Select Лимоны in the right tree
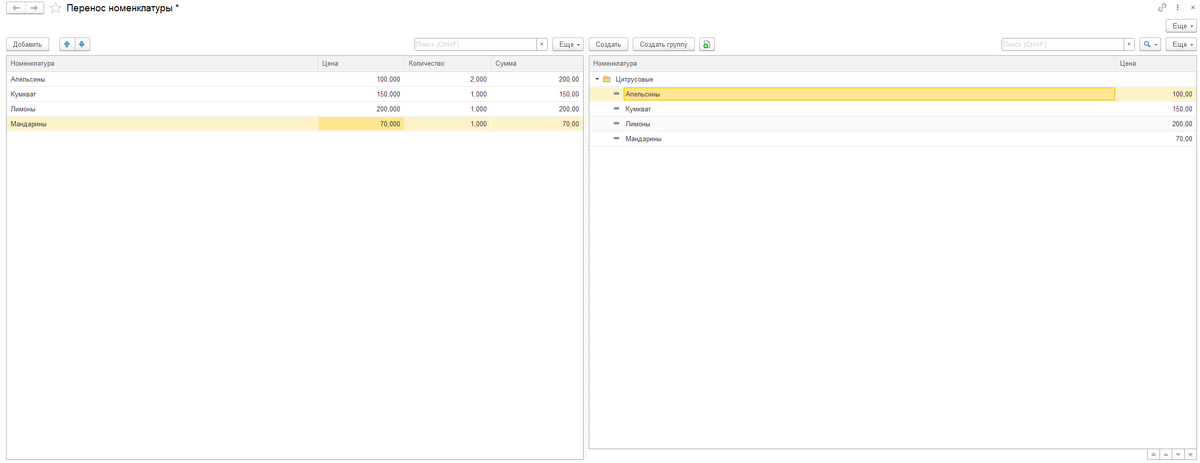The height and width of the screenshot is (463, 1200). point(894,124)
